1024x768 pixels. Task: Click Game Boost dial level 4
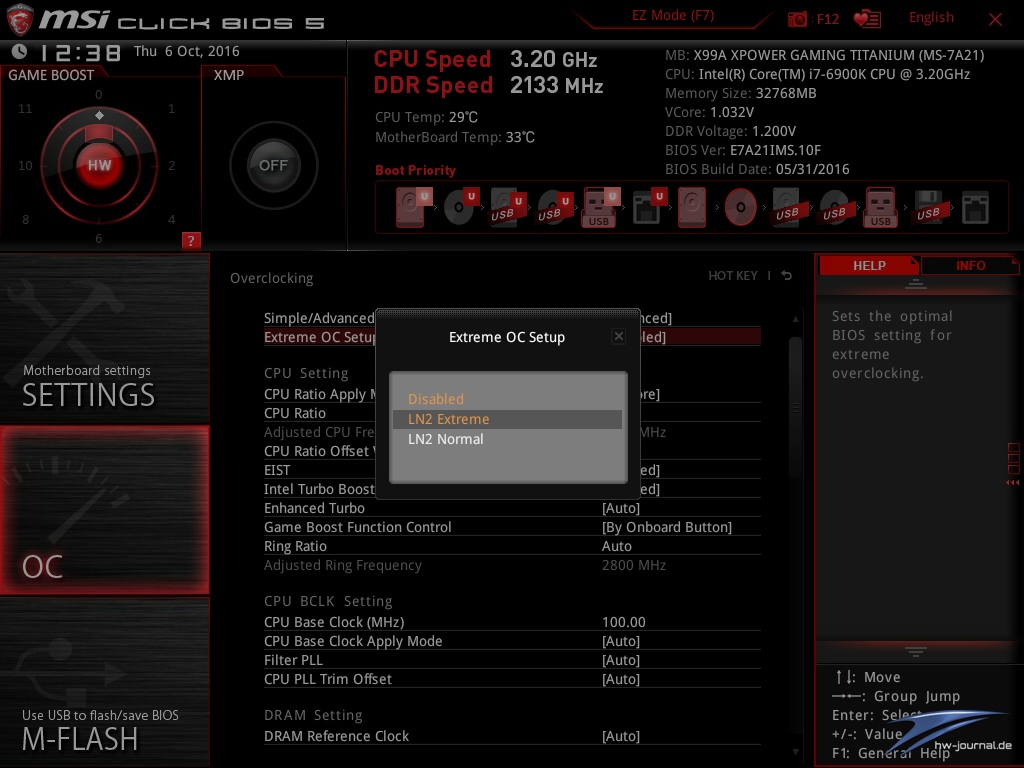(x=172, y=219)
